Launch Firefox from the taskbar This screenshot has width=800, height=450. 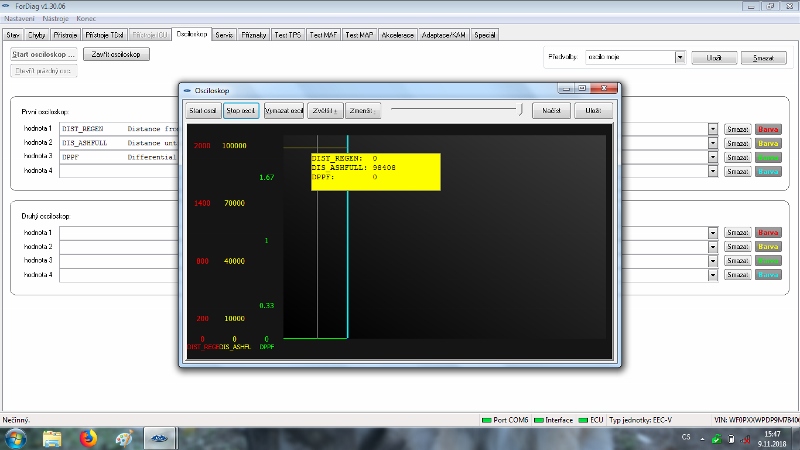click(x=87, y=438)
